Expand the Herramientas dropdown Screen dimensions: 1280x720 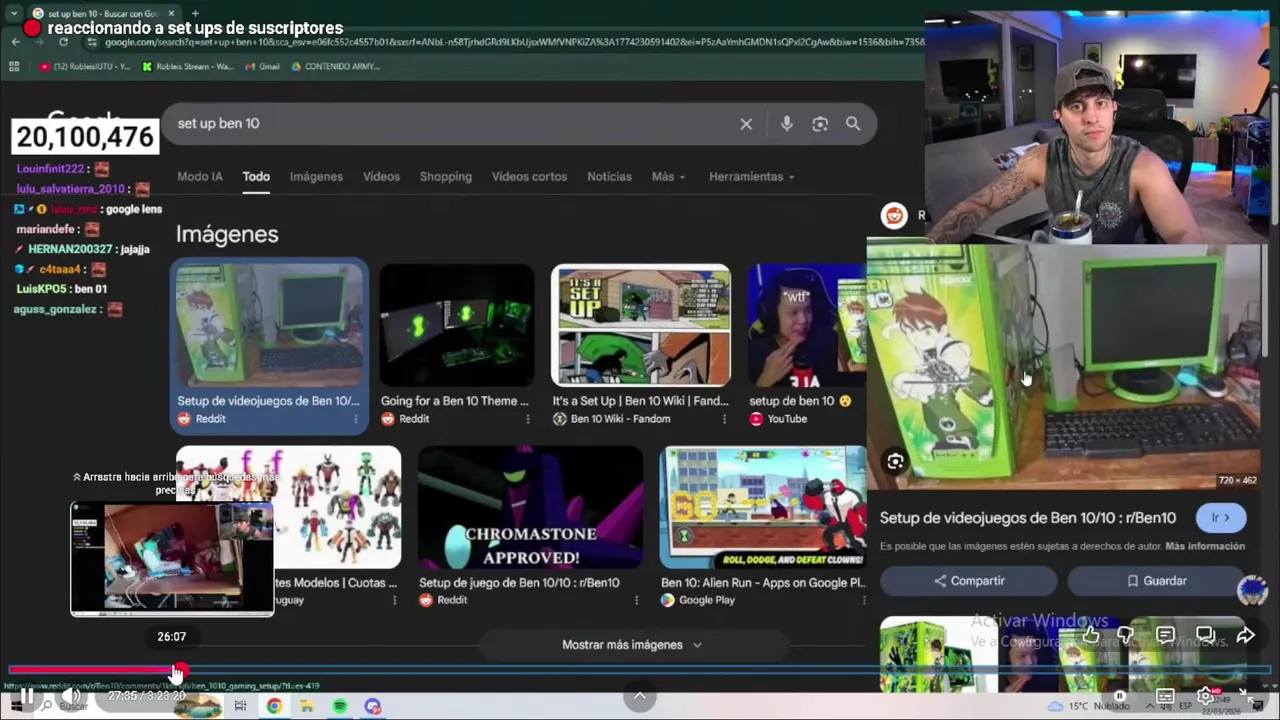[x=751, y=176]
